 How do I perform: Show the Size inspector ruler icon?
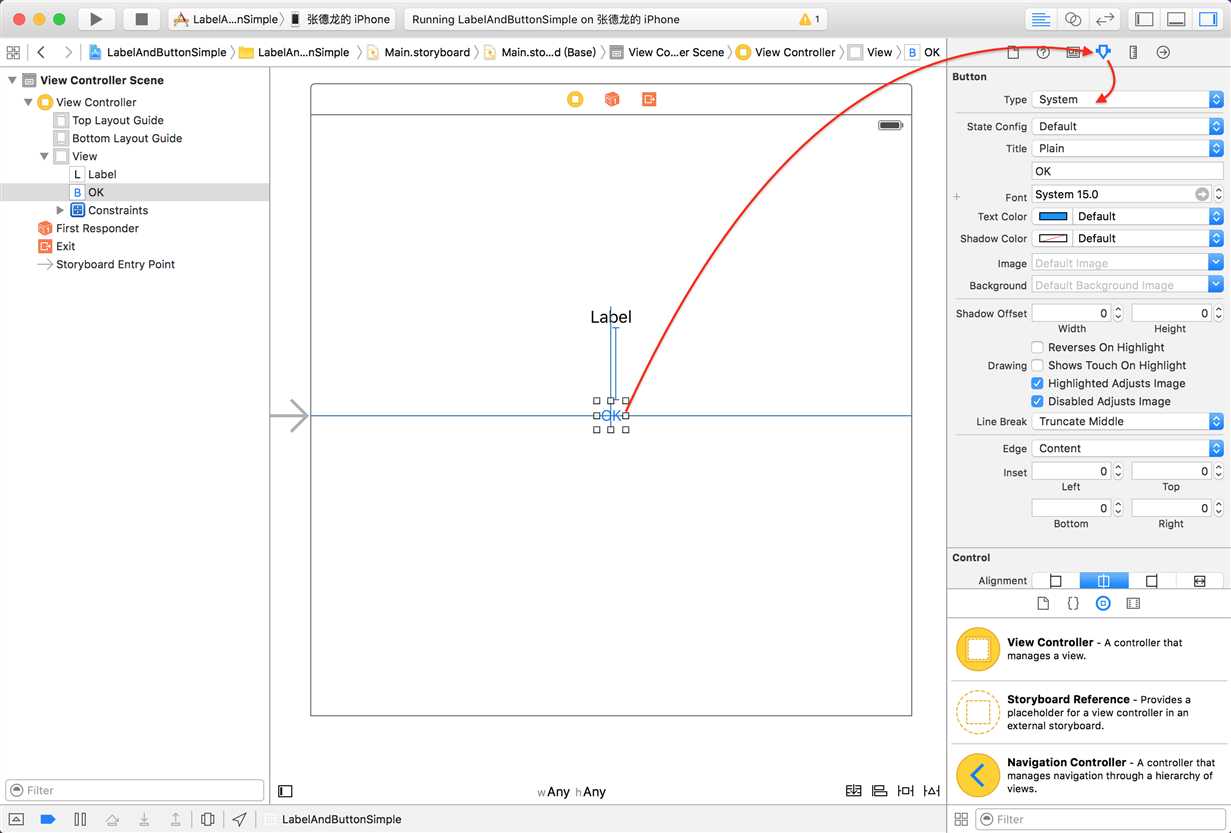point(1133,52)
